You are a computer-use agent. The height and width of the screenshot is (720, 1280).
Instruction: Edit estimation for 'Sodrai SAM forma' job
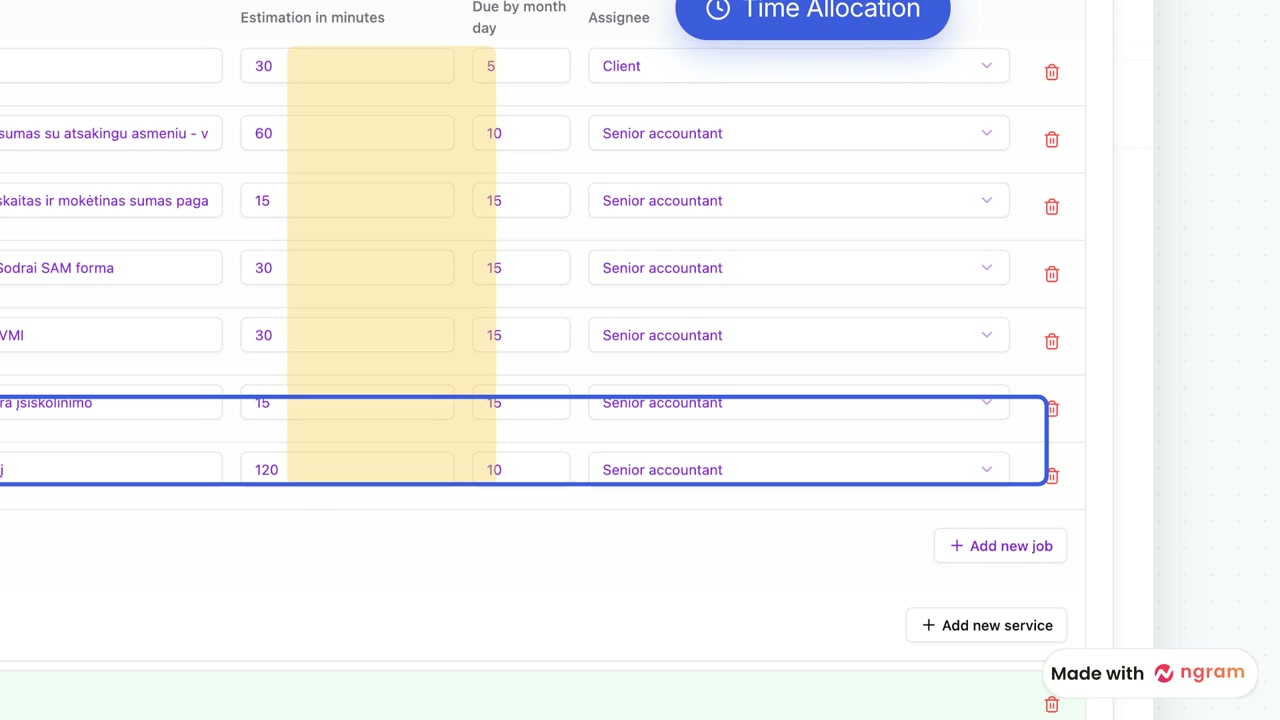pyautogui.click(x=347, y=268)
